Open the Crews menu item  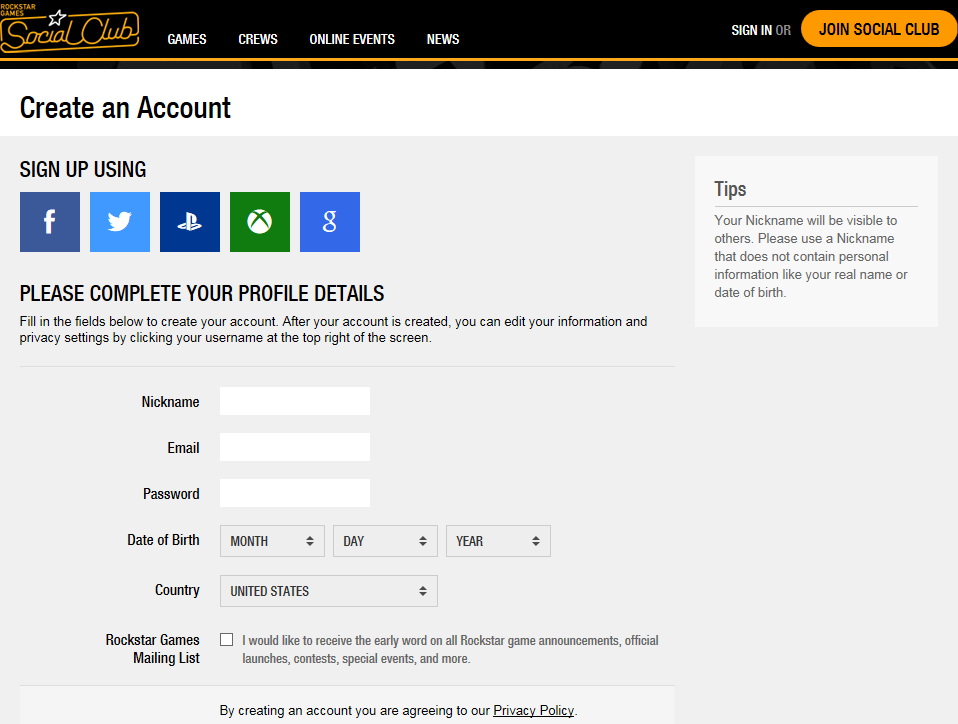pyautogui.click(x=258, y=39)
